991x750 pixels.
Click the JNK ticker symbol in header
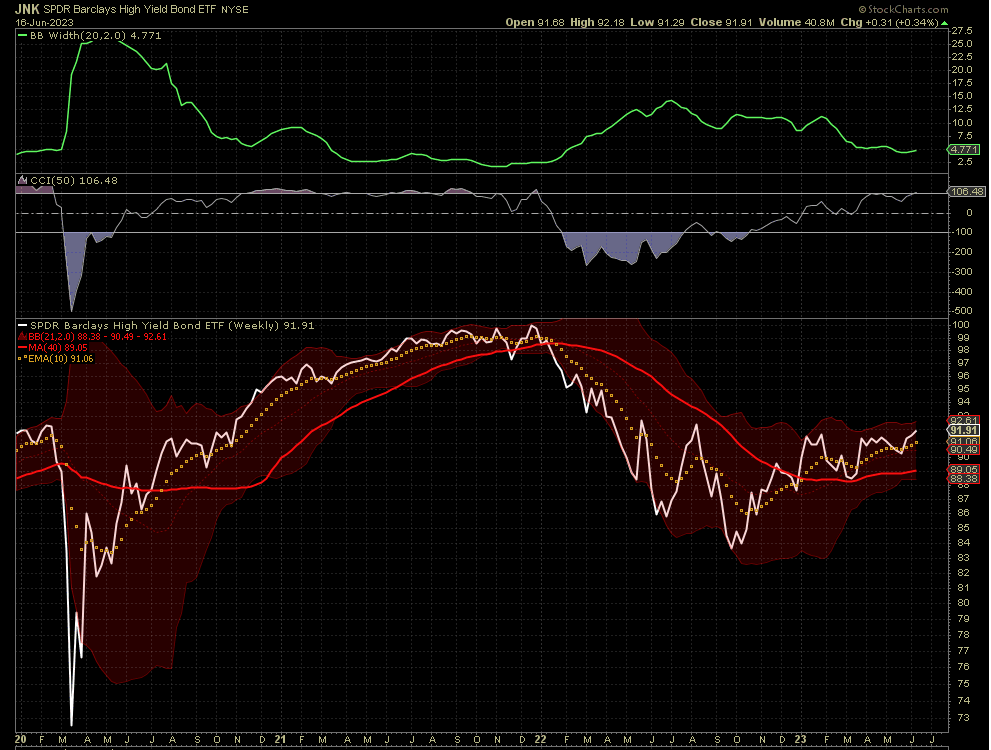pos(27,9)
